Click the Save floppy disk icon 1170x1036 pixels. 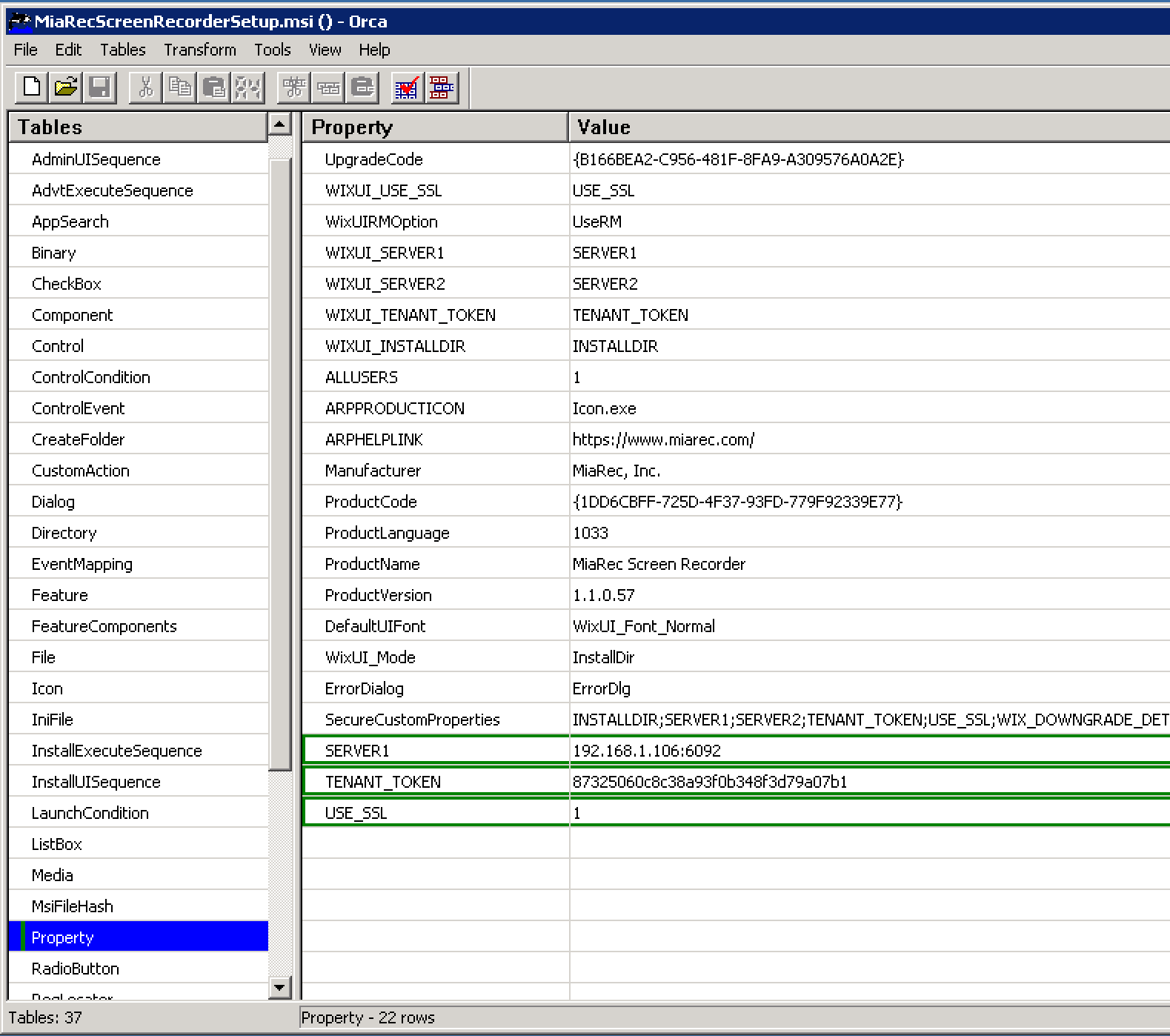[x=100, y=87]
